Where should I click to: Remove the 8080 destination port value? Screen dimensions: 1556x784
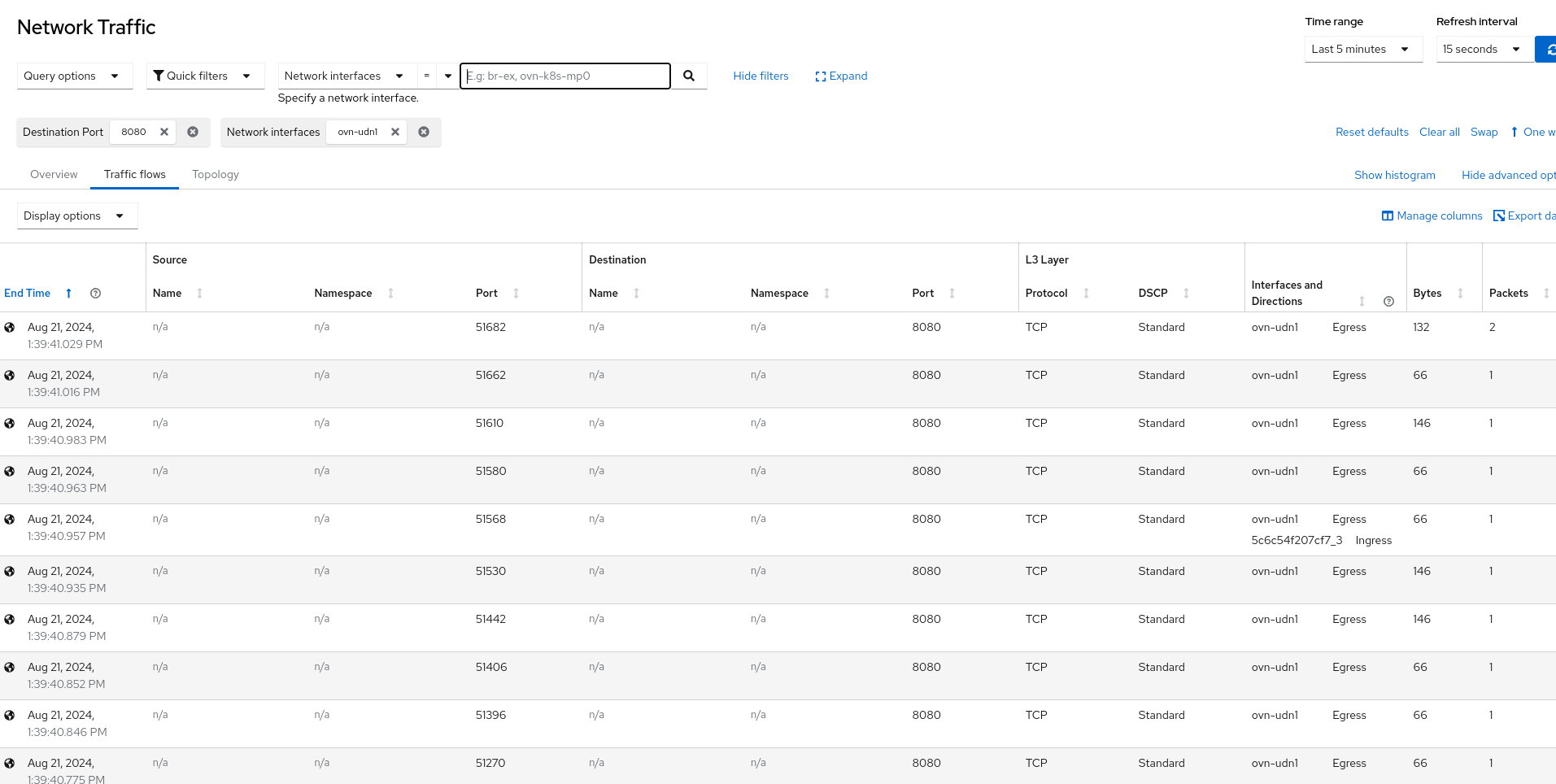point(164,132)
